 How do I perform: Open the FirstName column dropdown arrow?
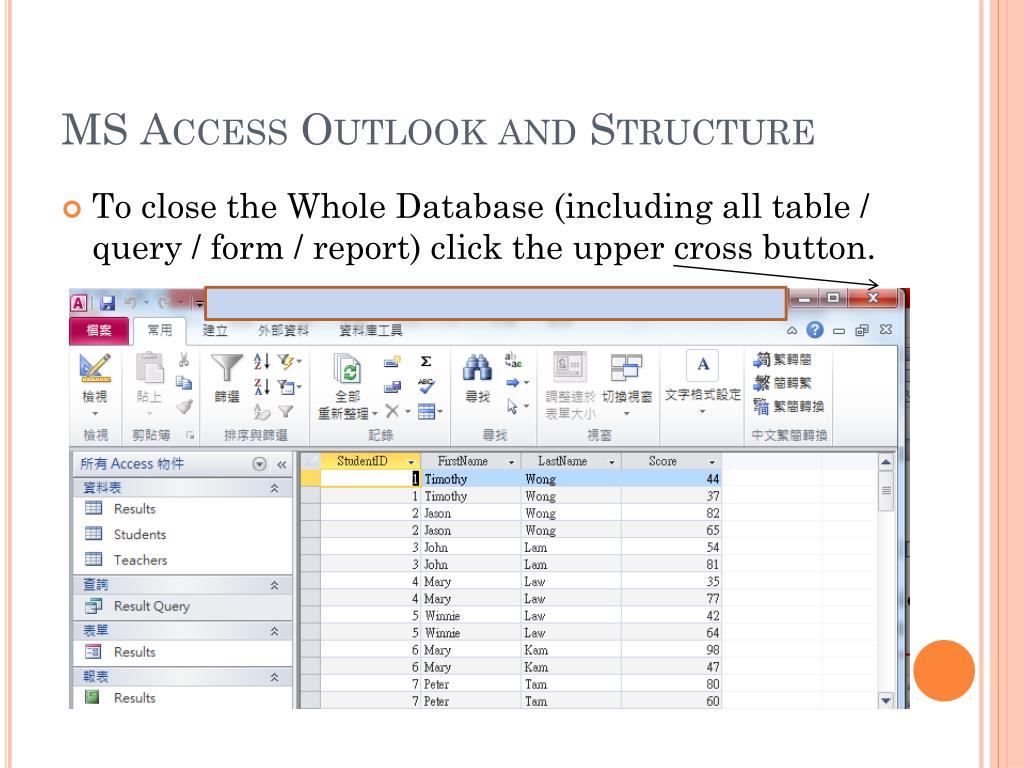pyautogui.click(x=511, y=462)
